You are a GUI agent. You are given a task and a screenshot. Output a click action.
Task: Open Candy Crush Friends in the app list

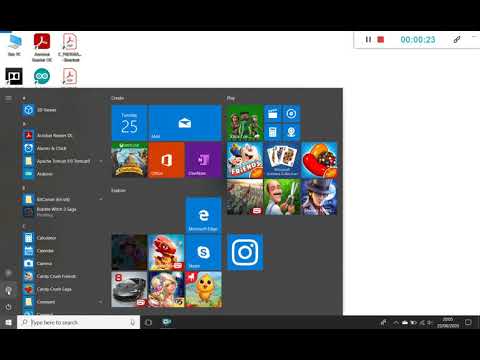click(62, 276)
